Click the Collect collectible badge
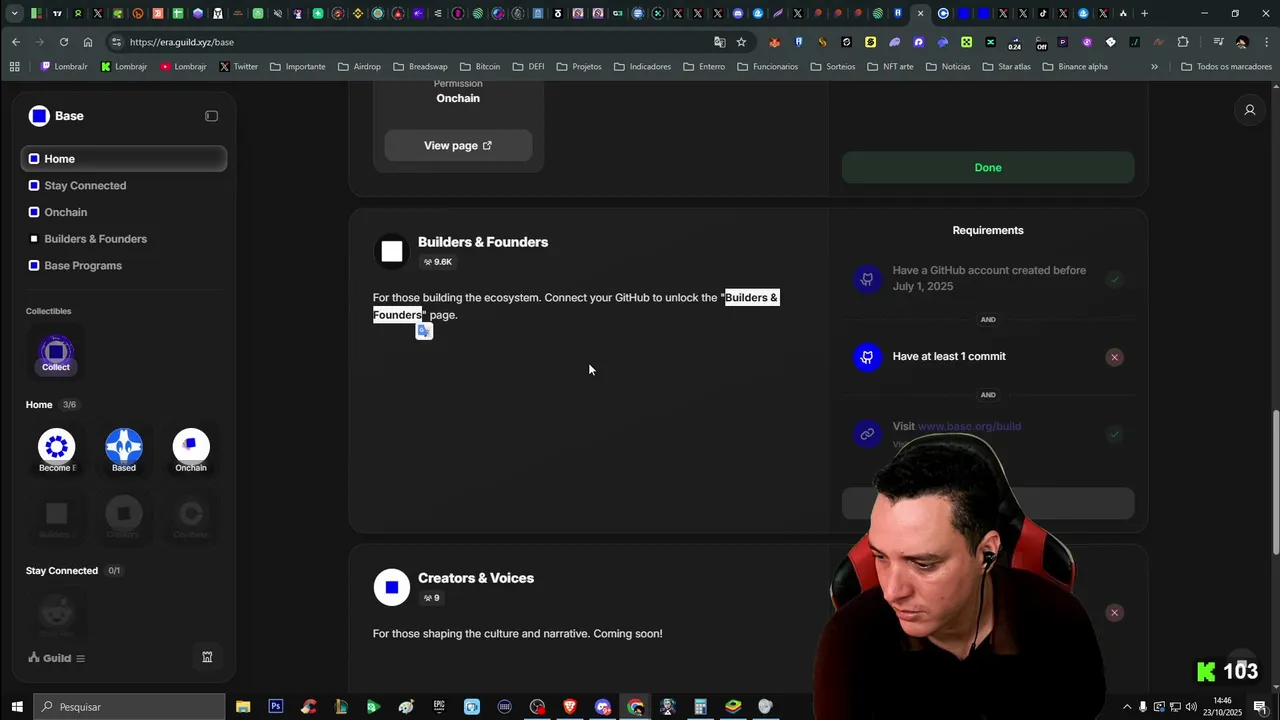 pos(56,355)
